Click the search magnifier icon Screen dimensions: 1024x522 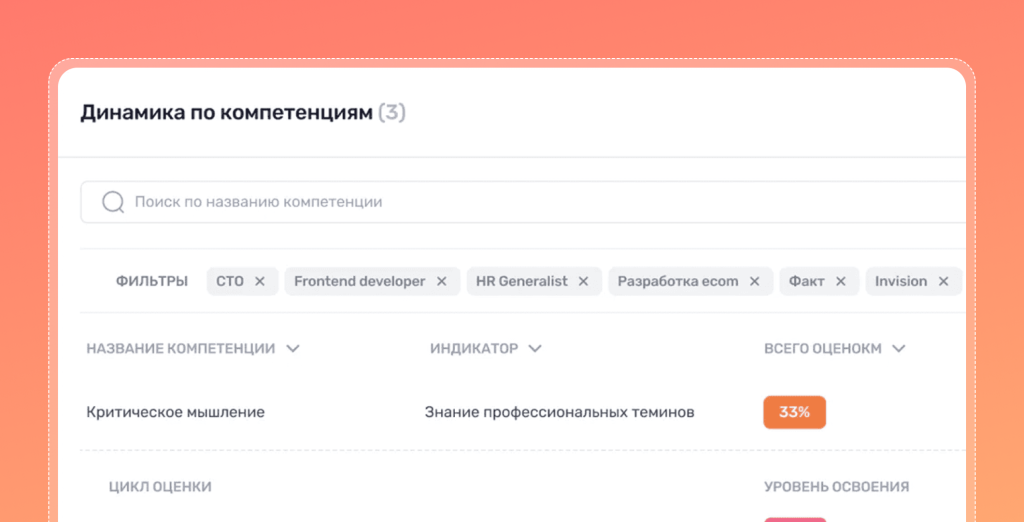pyautogui.click(x=113, y=202)
